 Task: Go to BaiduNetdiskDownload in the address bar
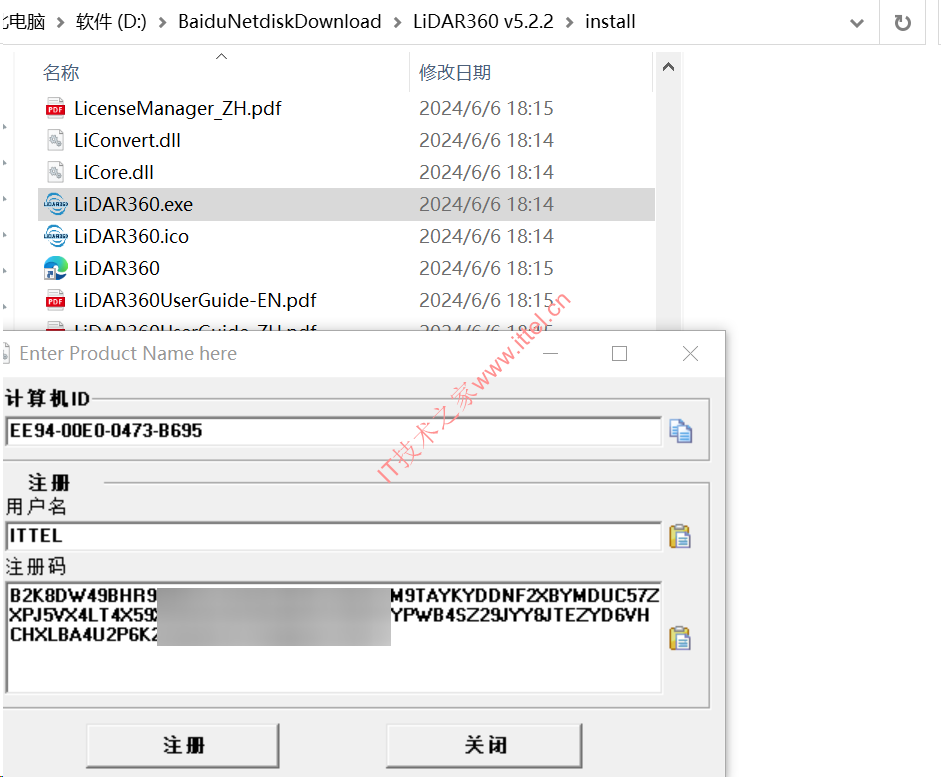click(x=280, y=22)
